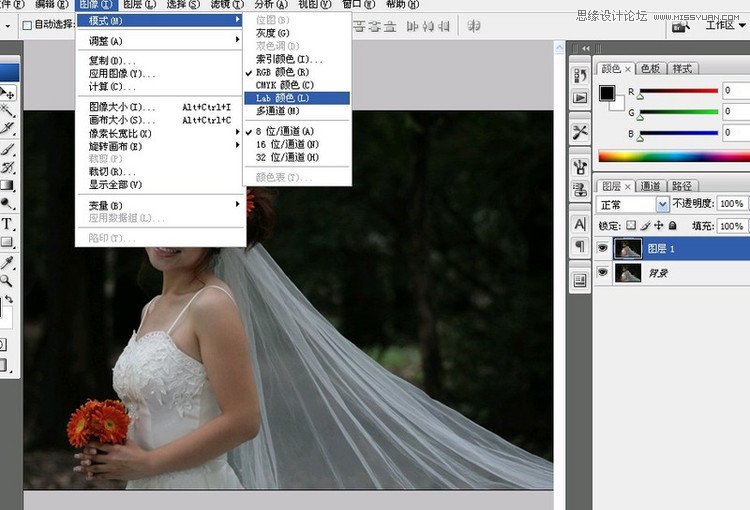
Task: Select the Eyedropper tool
Action: tap(7, 262)
